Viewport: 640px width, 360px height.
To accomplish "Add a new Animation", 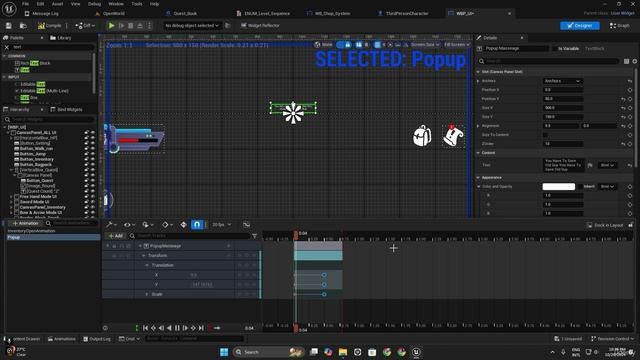I will click(x=25, y=224).
